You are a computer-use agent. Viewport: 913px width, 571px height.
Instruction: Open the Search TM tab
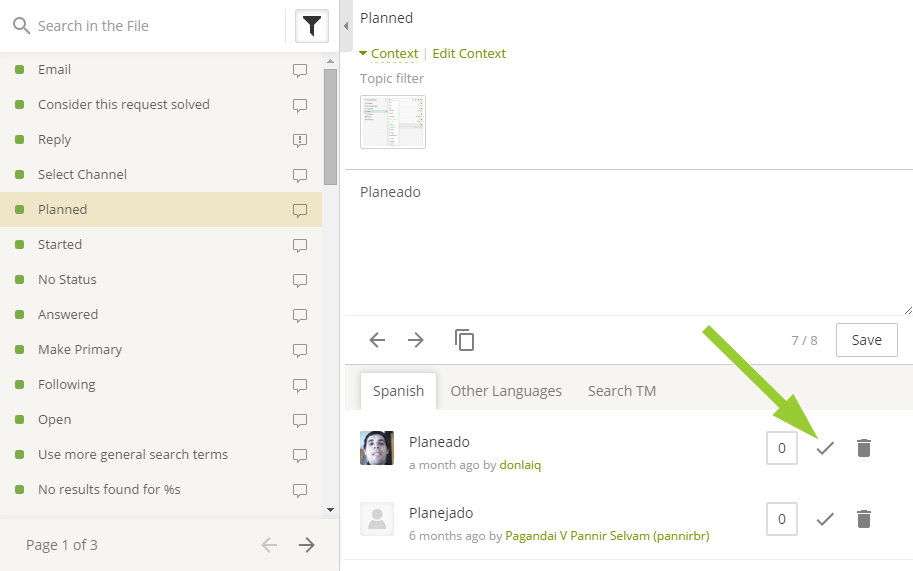[x=622, y=391]
